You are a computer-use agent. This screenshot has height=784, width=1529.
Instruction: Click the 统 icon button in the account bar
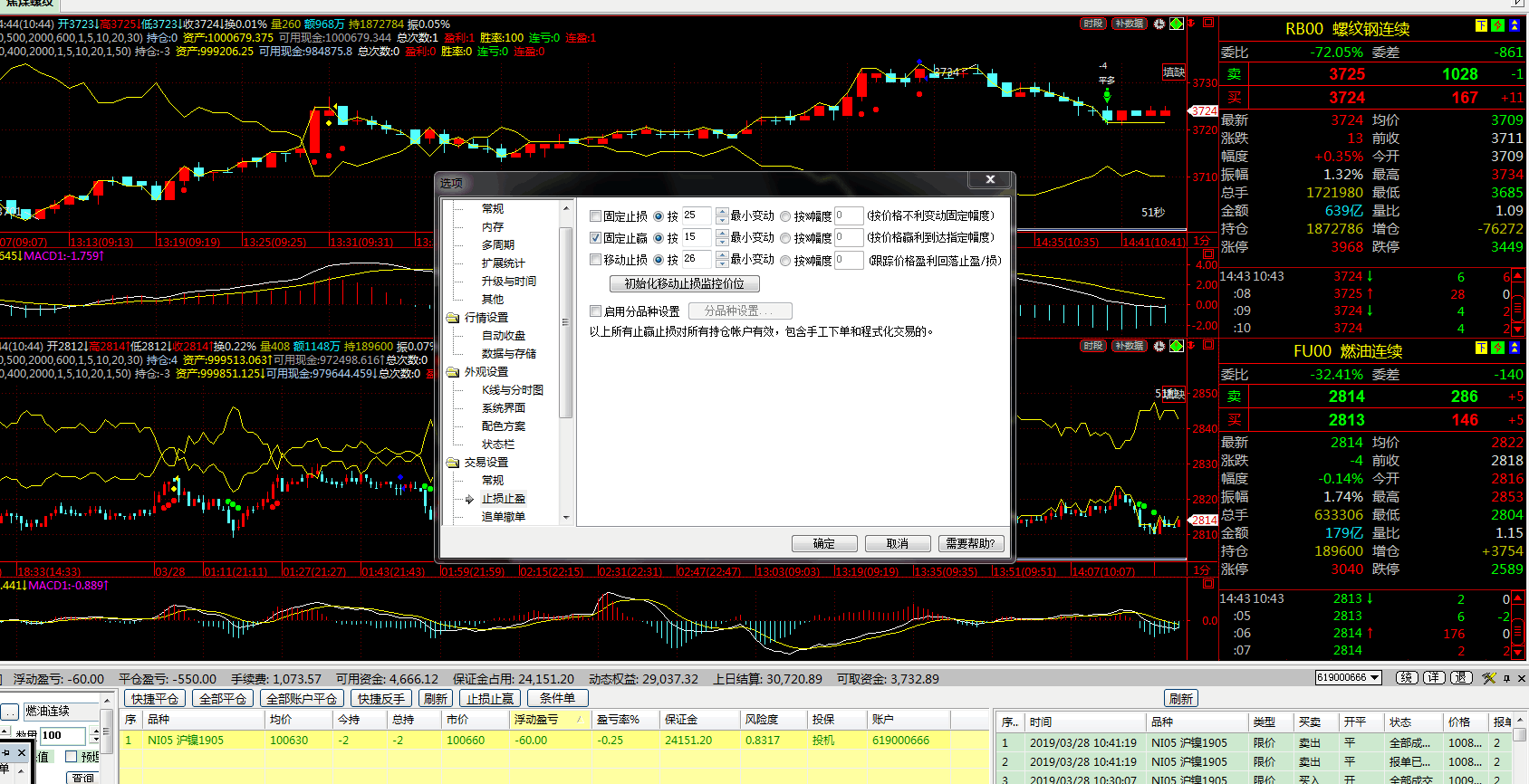click(1407, 677)
